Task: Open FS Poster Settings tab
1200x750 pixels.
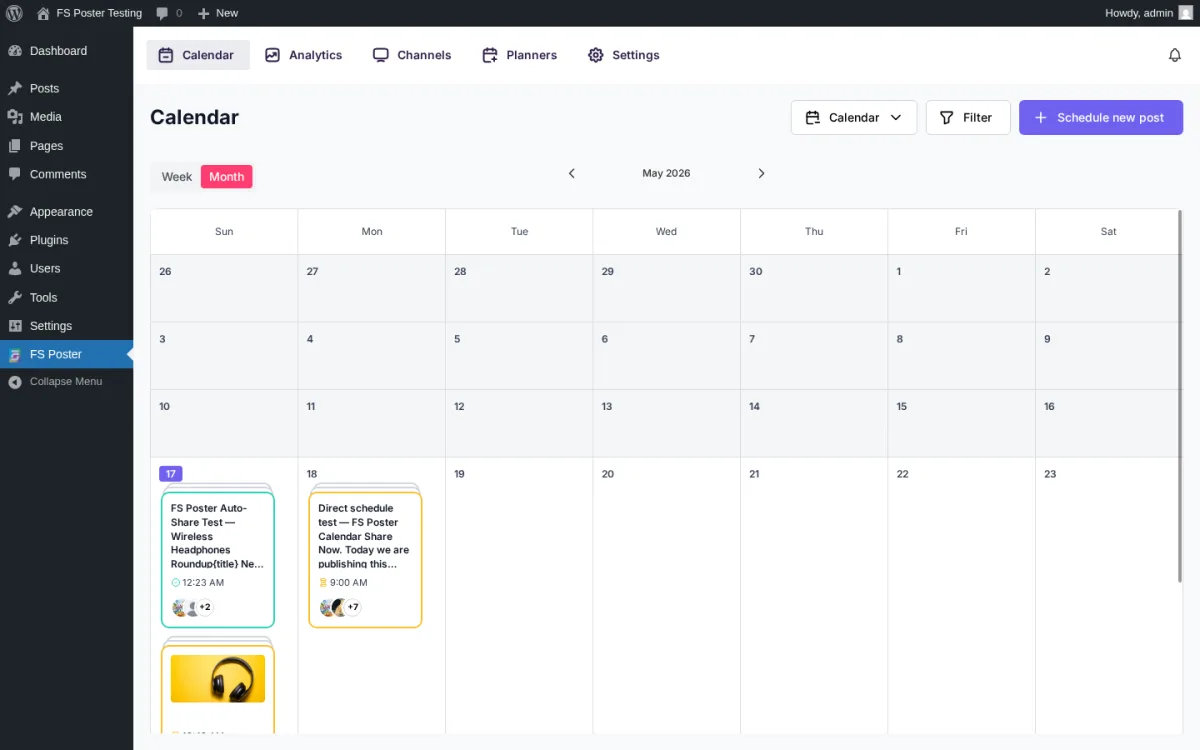Action: [623, 55]
